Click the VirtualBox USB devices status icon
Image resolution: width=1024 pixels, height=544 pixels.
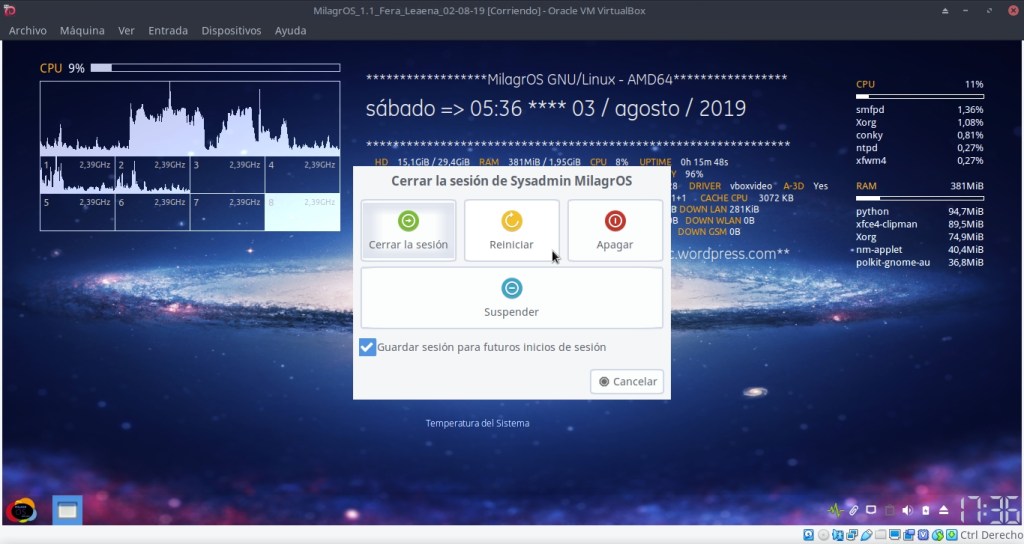pos(867,535)
